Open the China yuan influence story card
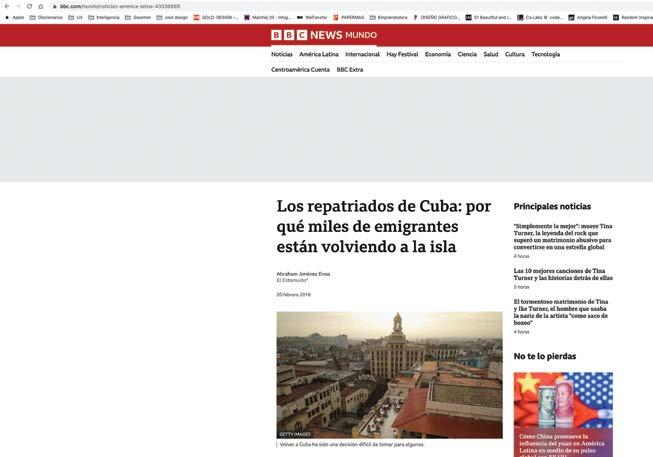The image size is (653, 457). click(x=563, y=415)
